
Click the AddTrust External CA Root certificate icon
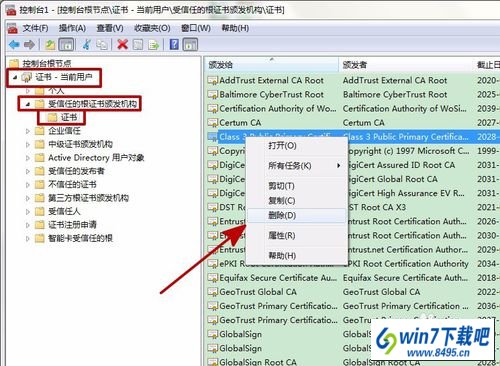(212, 80)
